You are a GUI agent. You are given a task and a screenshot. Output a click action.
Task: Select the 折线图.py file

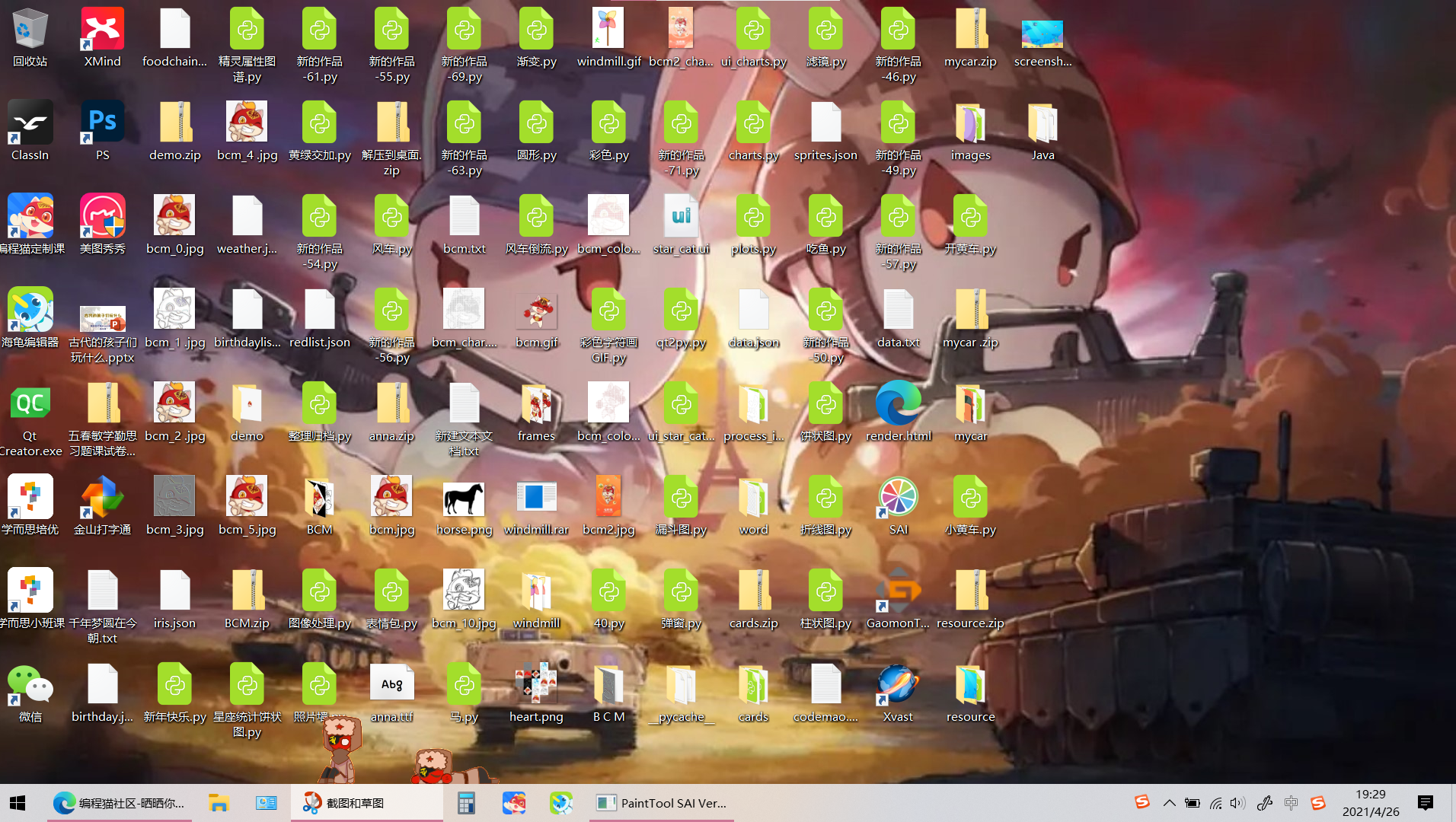(826, 505)
